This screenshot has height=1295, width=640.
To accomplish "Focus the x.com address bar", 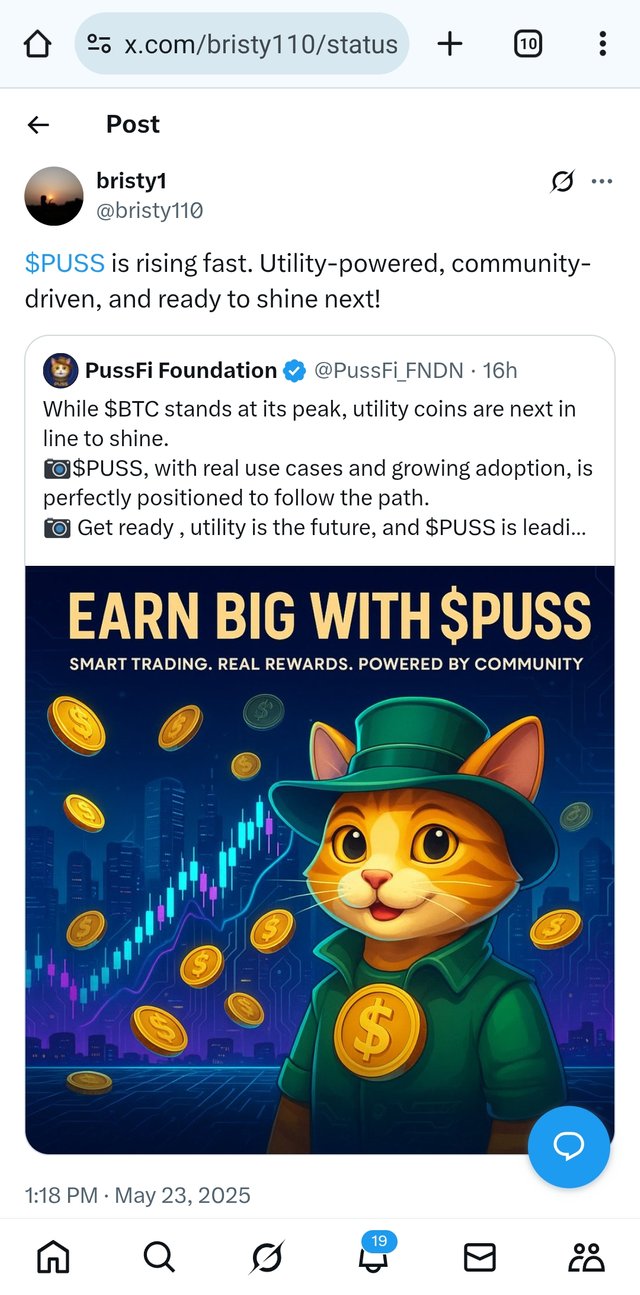I will pyautogui.click(x=242, y=44).
